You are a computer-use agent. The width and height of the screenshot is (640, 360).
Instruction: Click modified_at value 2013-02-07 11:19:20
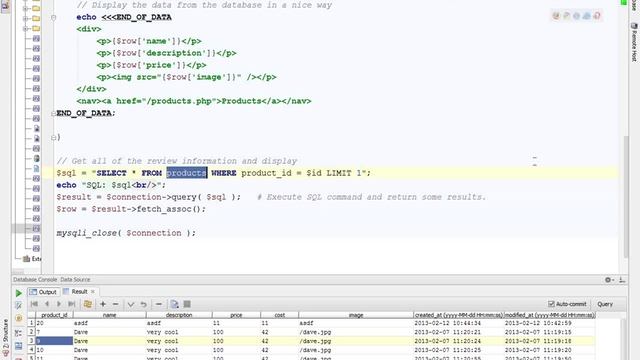(x=538, y=350)
